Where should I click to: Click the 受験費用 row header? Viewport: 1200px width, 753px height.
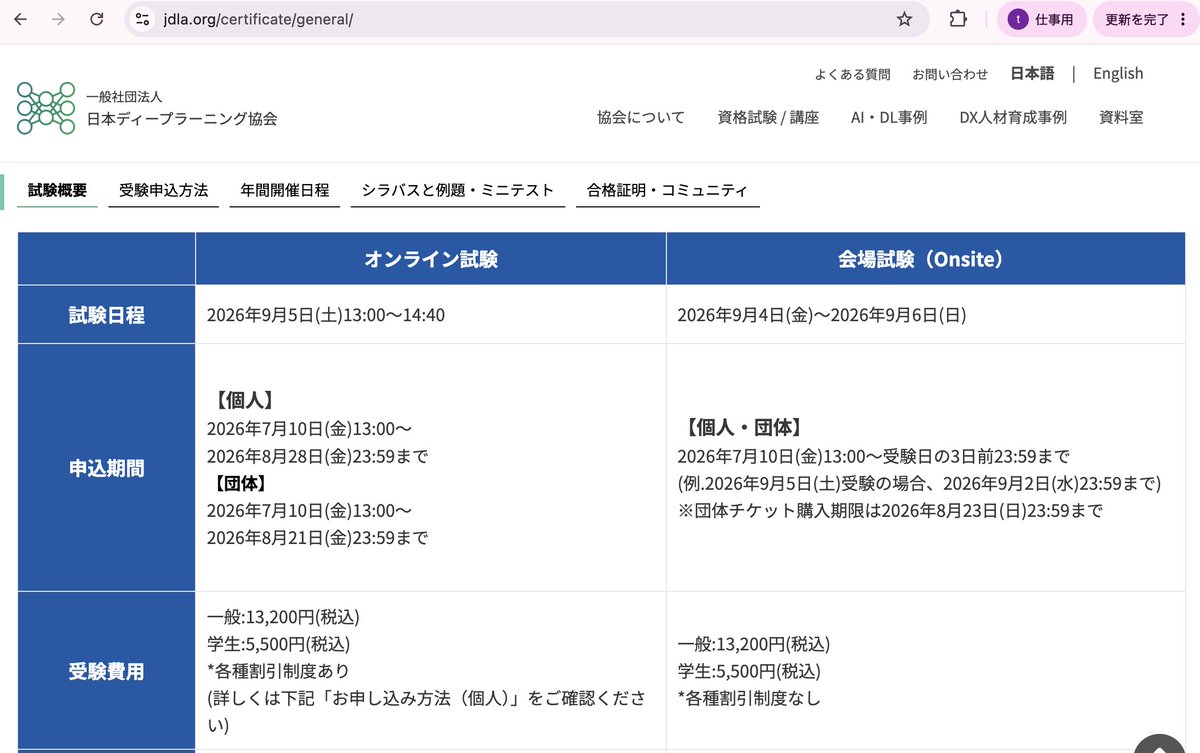(106, 671)
